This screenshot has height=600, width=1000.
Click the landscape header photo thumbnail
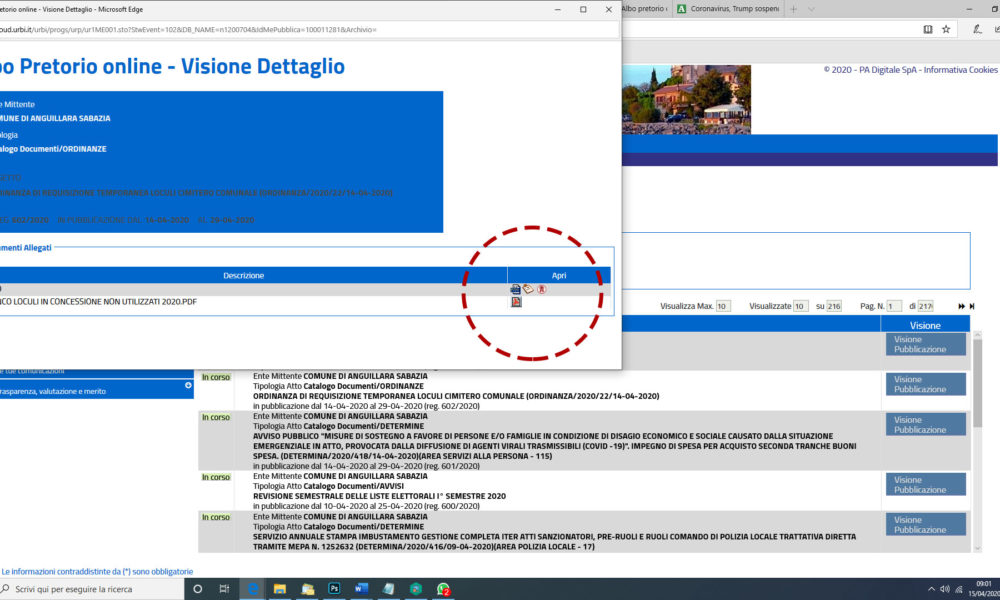pos(686,99)
